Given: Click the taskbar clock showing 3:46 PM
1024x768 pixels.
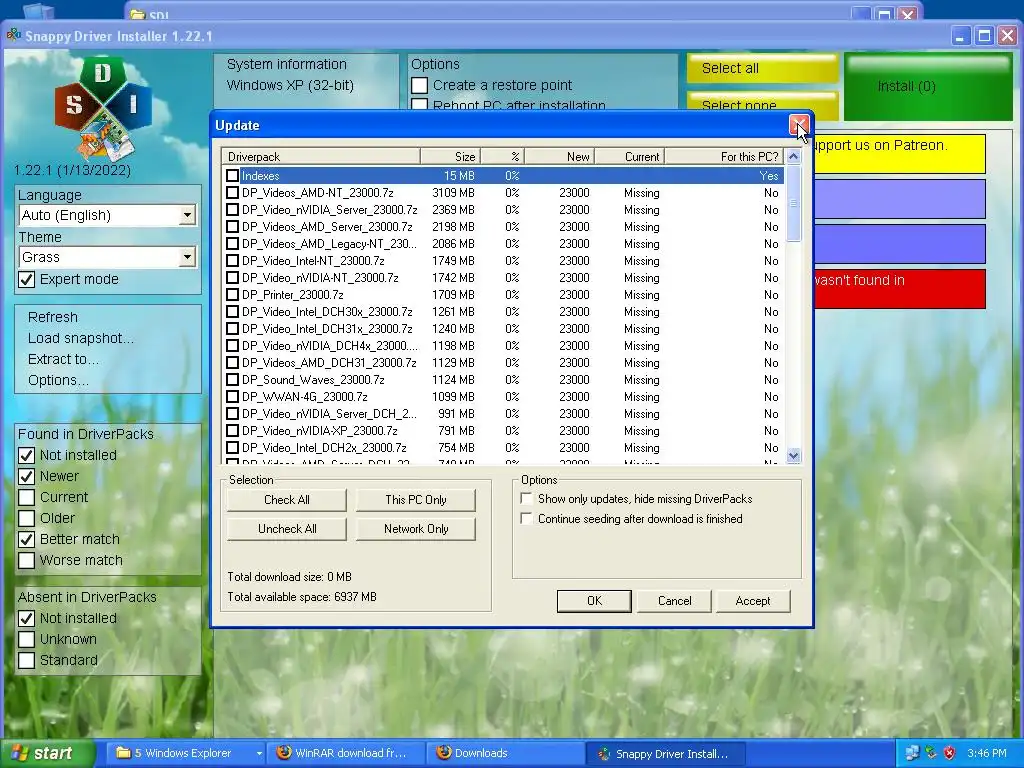Looking at the screenshot, I should [986, 753].
